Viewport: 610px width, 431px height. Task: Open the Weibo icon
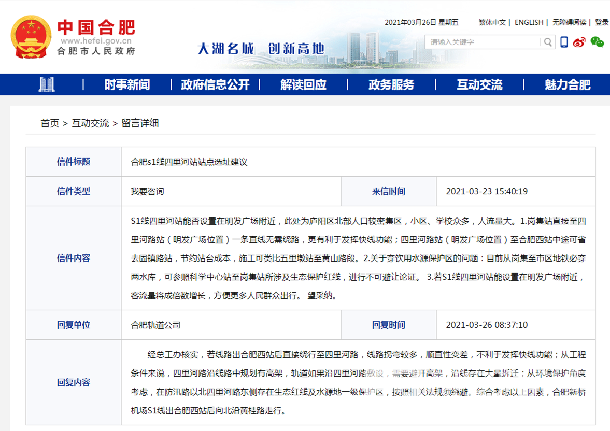(579, 42)
